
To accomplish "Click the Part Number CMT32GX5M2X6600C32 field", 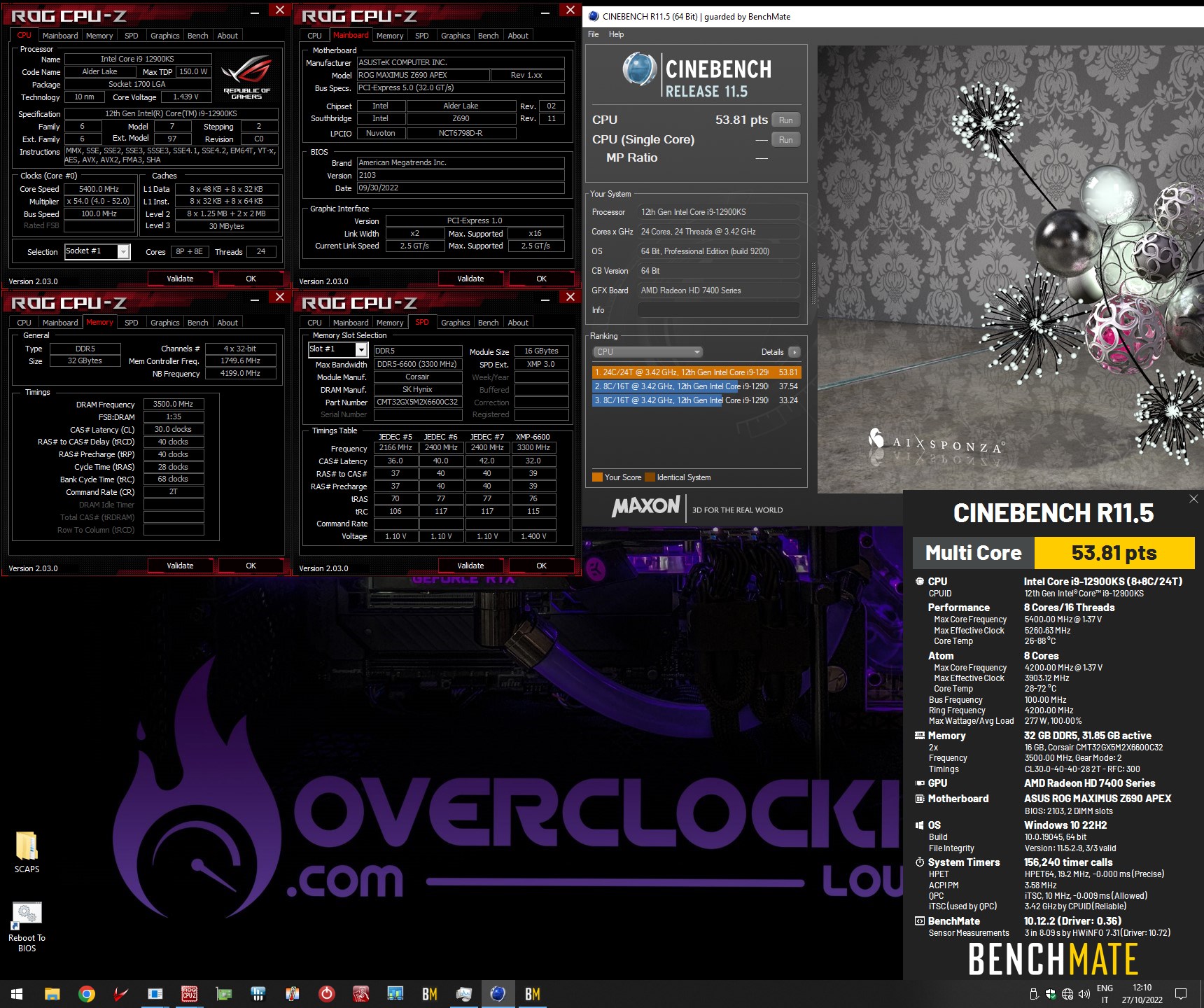I will point(417,402).
